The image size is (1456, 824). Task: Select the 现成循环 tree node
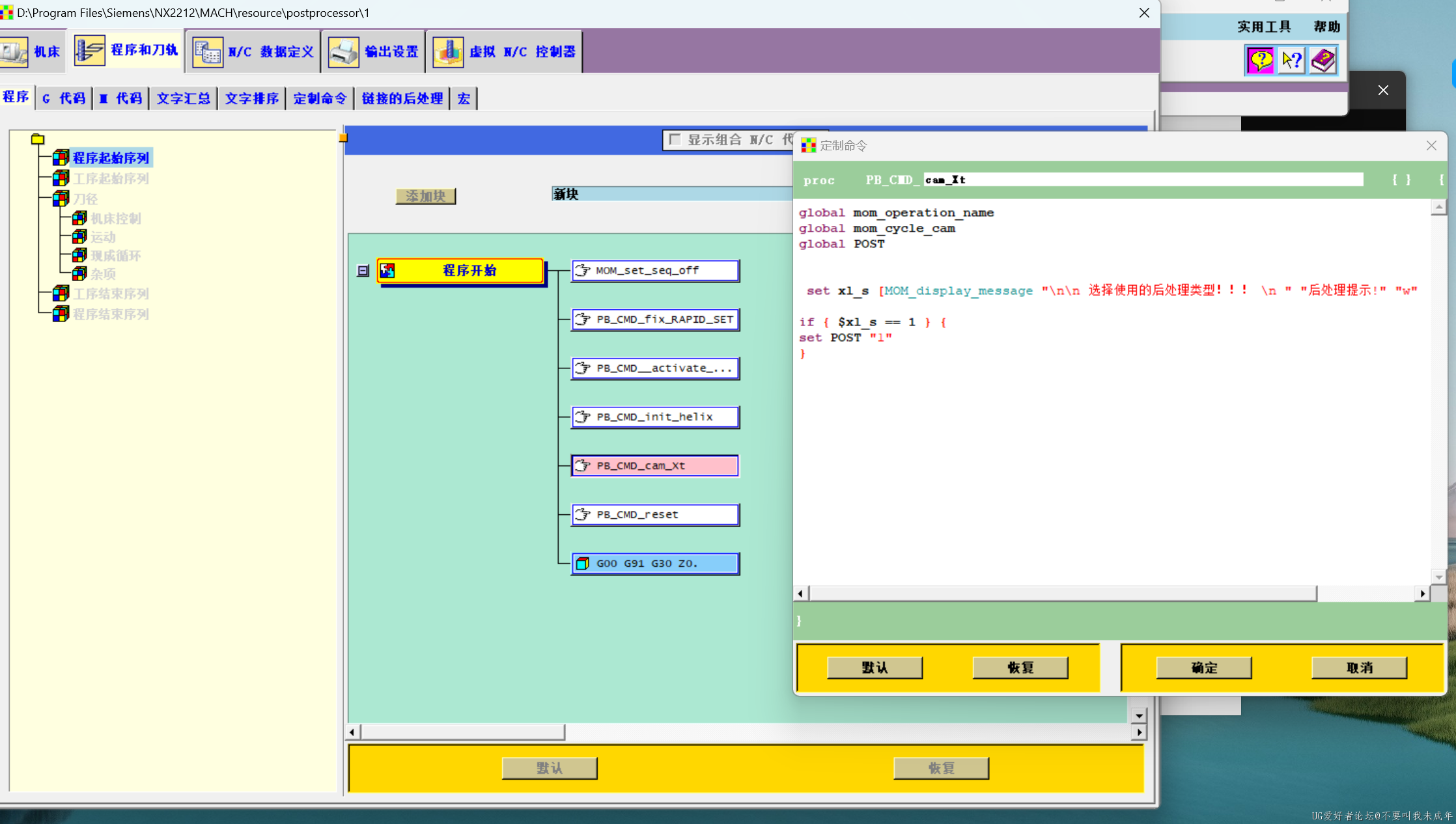coord(115,256)
